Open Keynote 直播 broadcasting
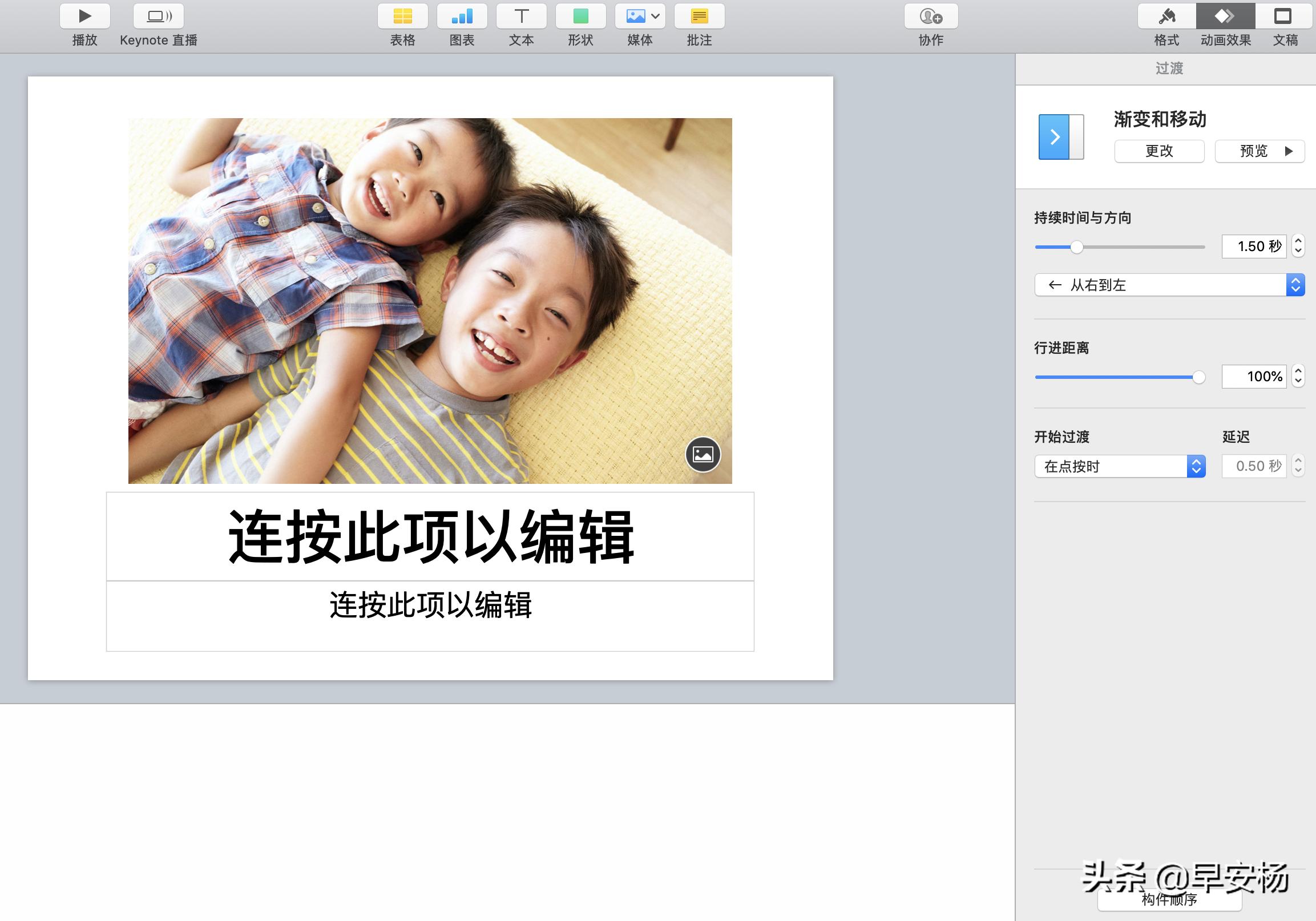Image resolution: width=1316 pixels, height=921 pixels. 158,15
